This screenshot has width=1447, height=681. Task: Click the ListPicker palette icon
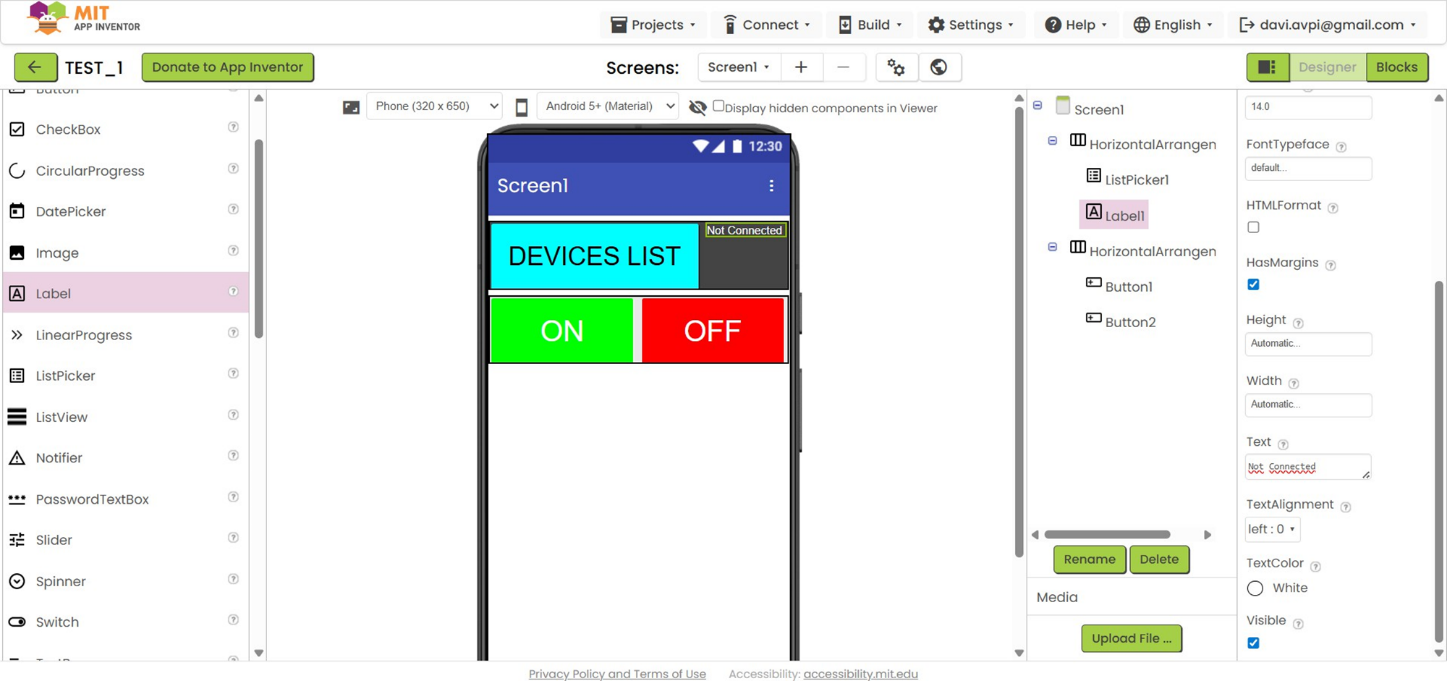coord(17,376)
